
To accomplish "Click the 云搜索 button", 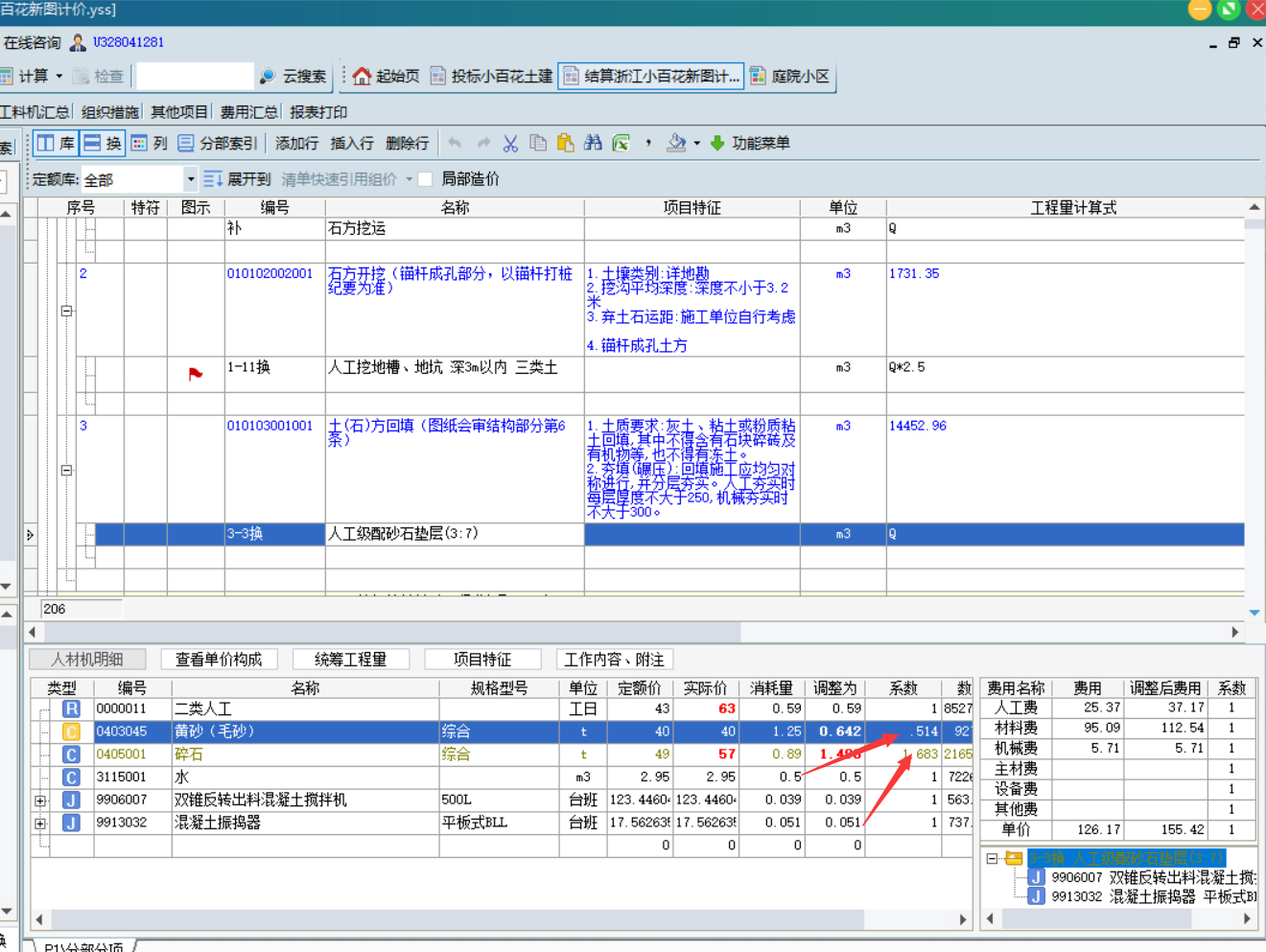I will coord(293,76).
